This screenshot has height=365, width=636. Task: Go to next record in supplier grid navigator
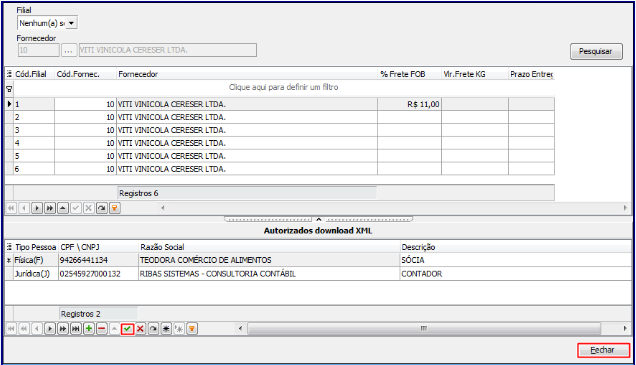[37, 208]
